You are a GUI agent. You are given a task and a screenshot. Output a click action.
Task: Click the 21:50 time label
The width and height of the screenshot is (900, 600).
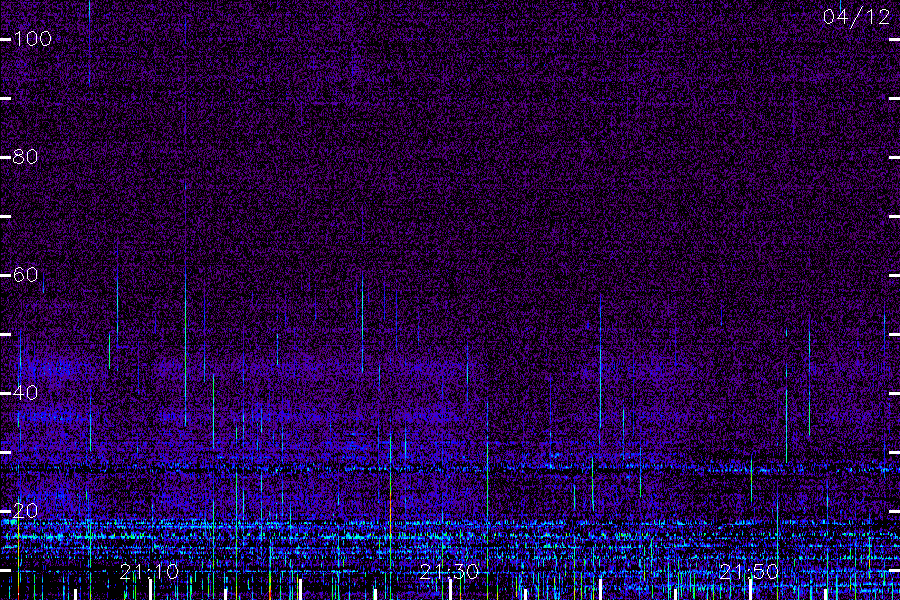[748, 572]
